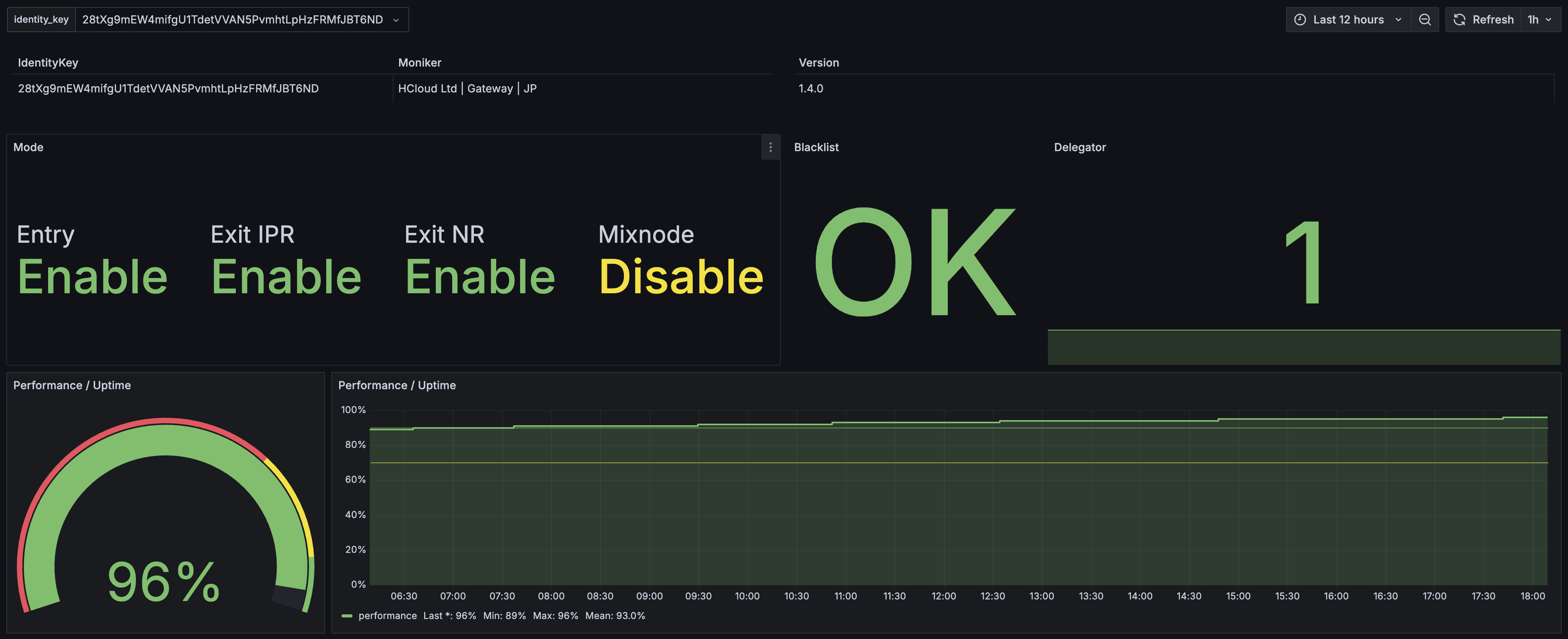Open the 1h auto-refresh interval dropdown
Viewport: 1568px width, 639px height.
pos(1539,20)
